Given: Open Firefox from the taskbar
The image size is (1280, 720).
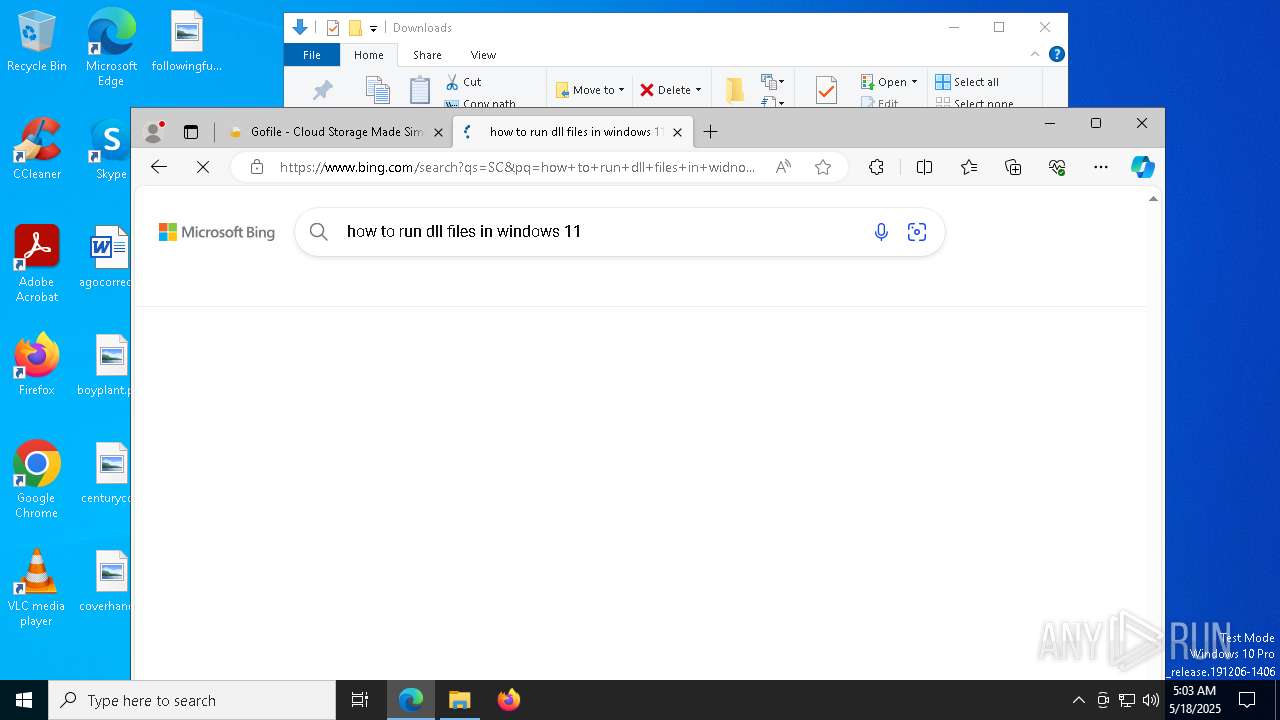Looking at the screenshot, I should [x=508, y=700].
